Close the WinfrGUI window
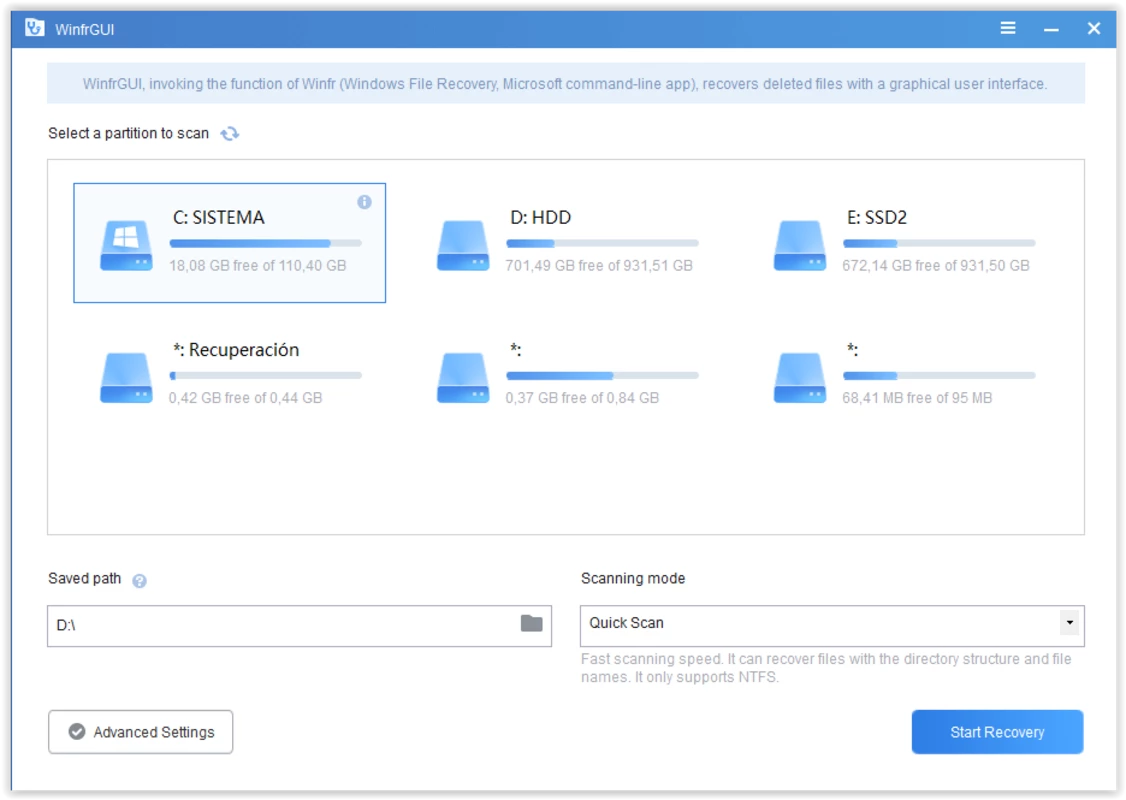Screen dimensions: 1126x800 click(x=1094, y=28)
